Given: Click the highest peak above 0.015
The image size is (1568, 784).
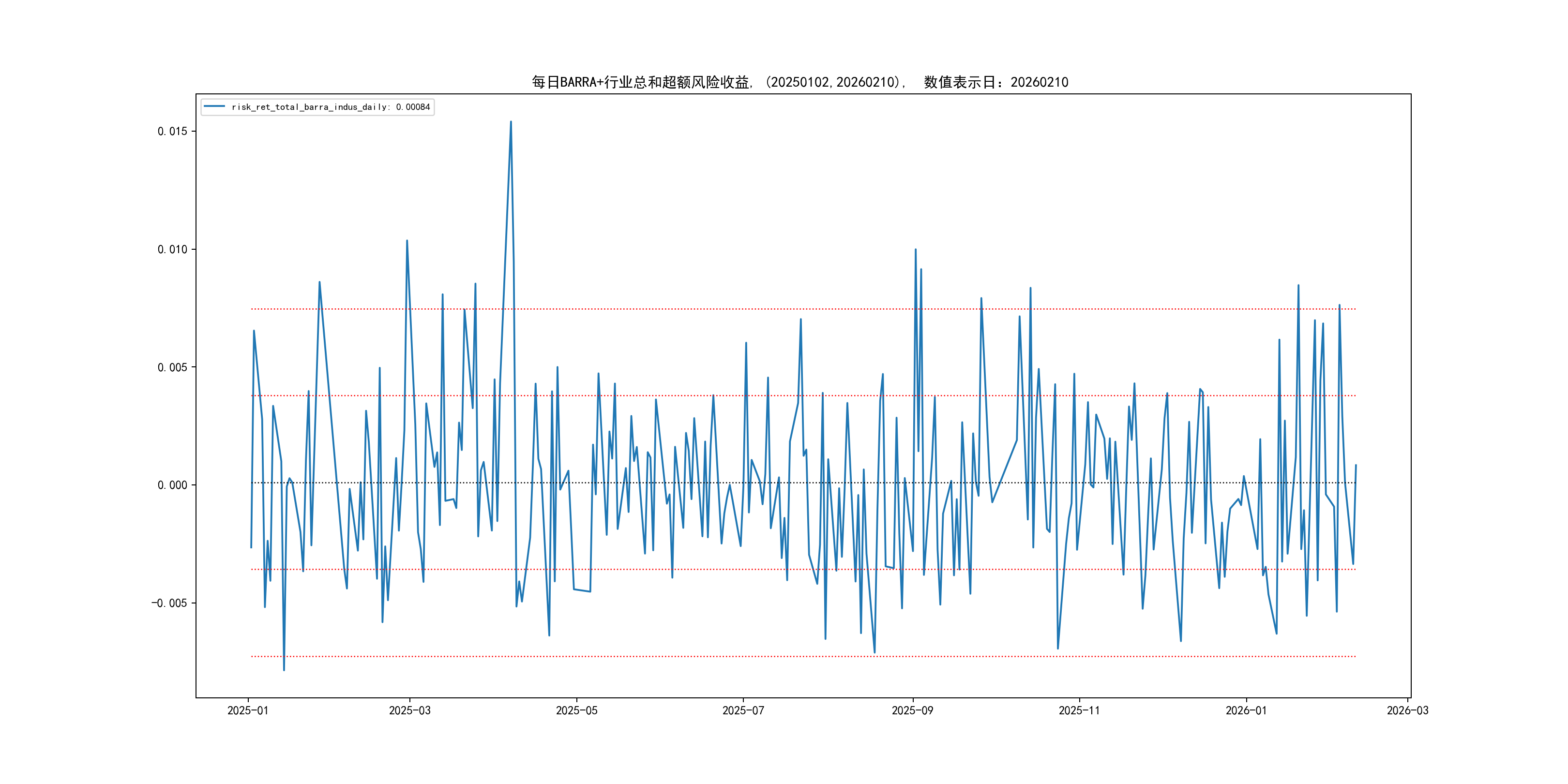Looking at the screenshot, I should (x=511, y=122).
